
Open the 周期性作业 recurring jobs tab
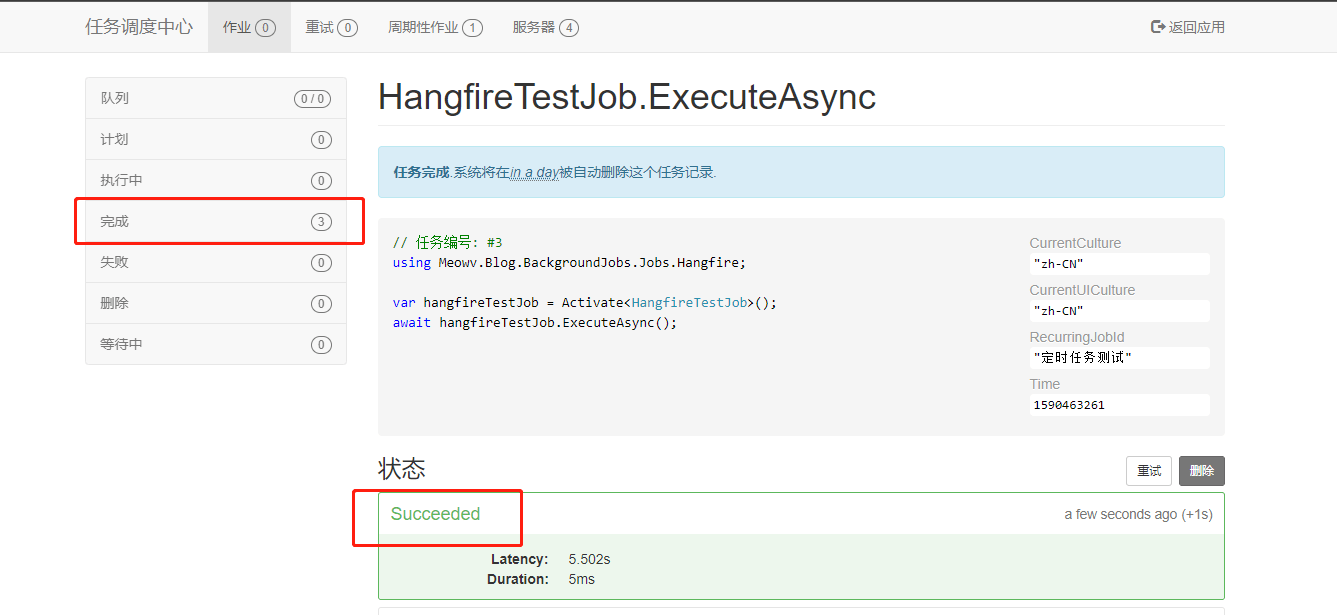coord(435,27)
